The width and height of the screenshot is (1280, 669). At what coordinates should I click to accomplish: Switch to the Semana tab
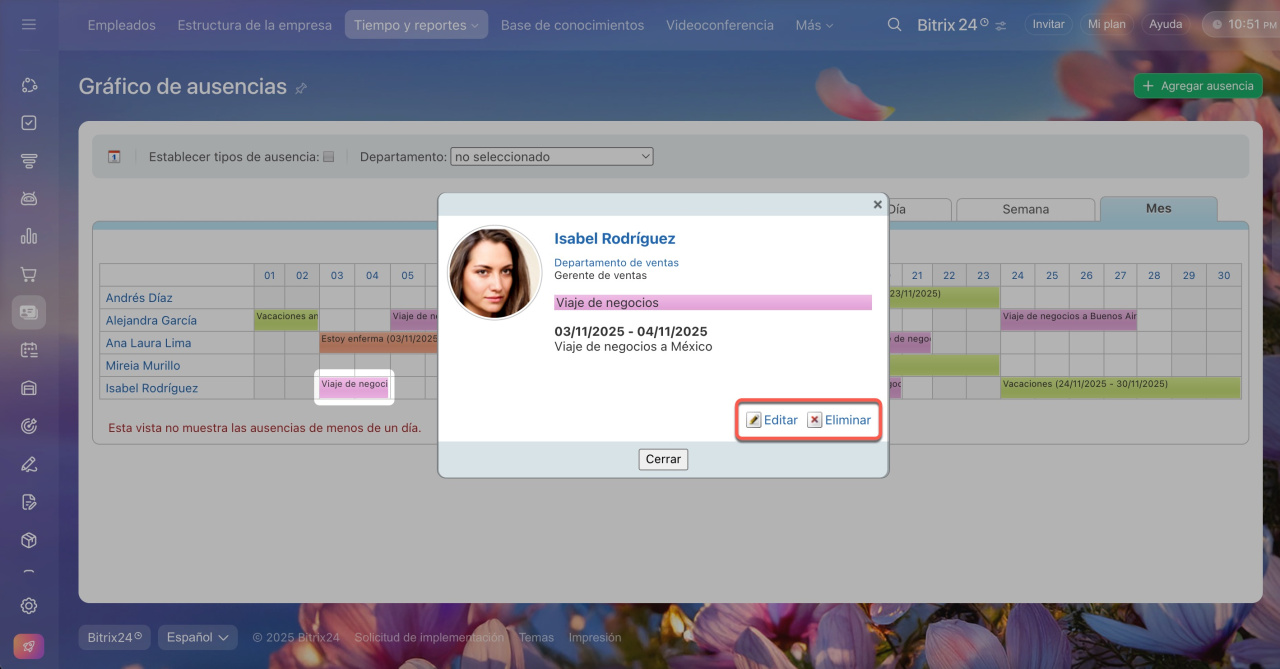click(1025, 209)
